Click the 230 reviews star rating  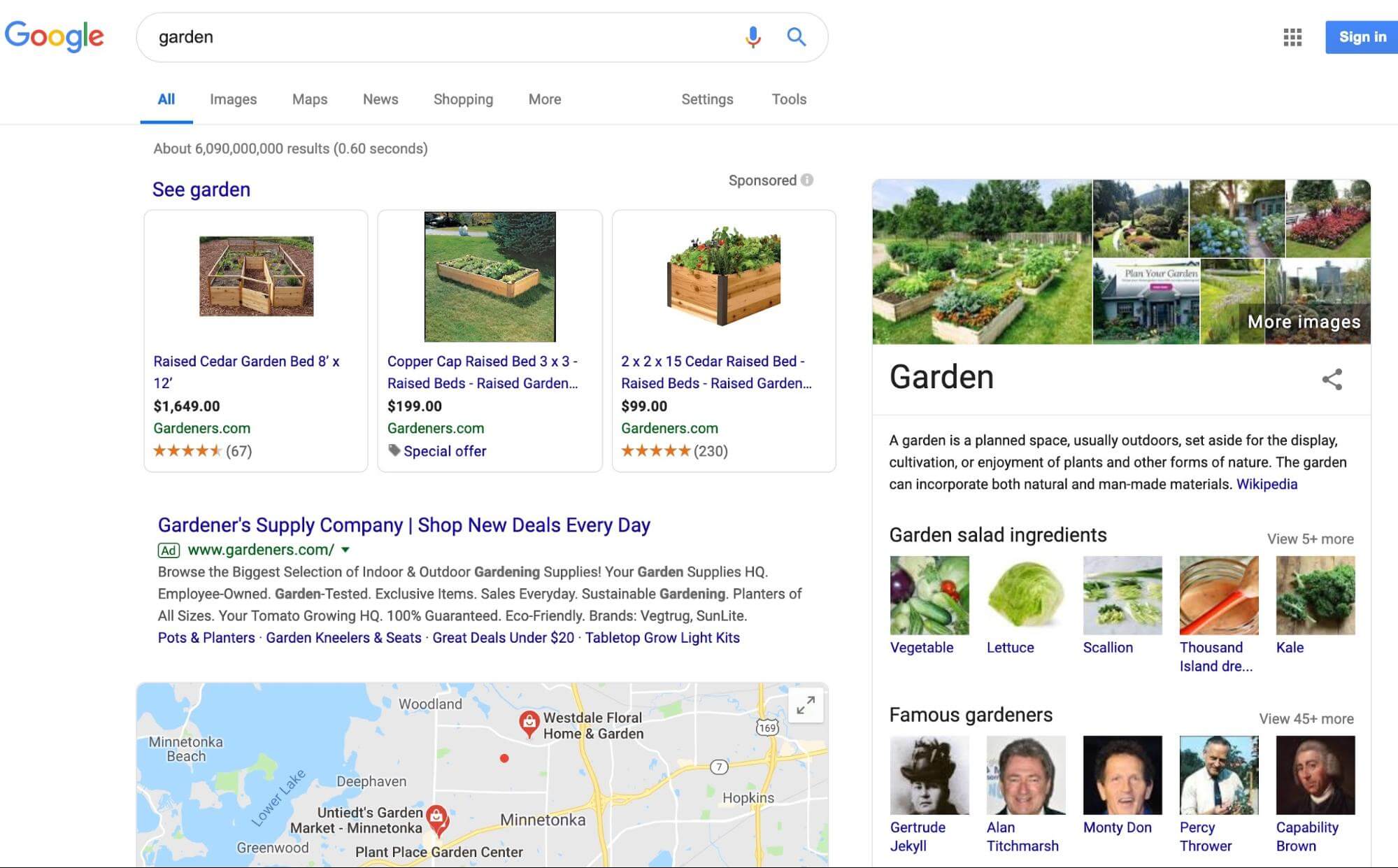click(x=674, y=451)
